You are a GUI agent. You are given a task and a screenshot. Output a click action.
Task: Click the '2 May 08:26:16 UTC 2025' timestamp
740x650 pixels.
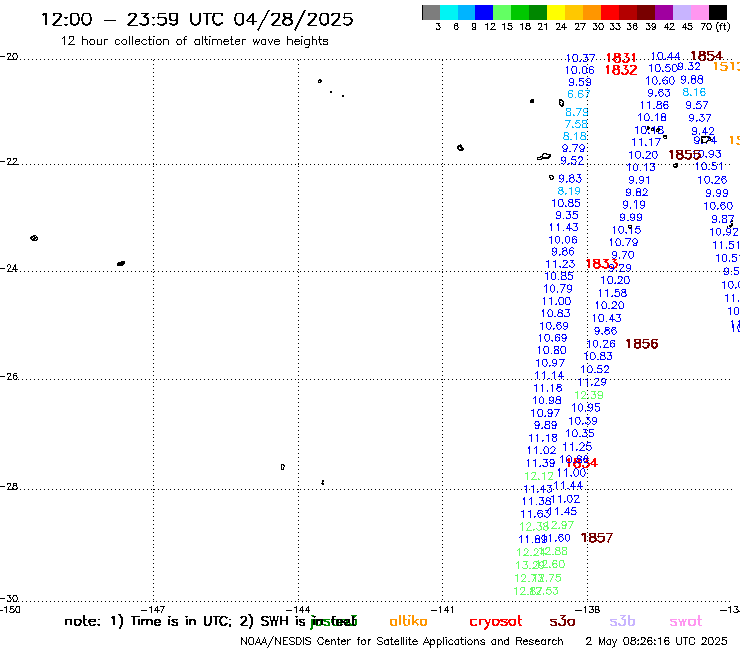(656, 641)
